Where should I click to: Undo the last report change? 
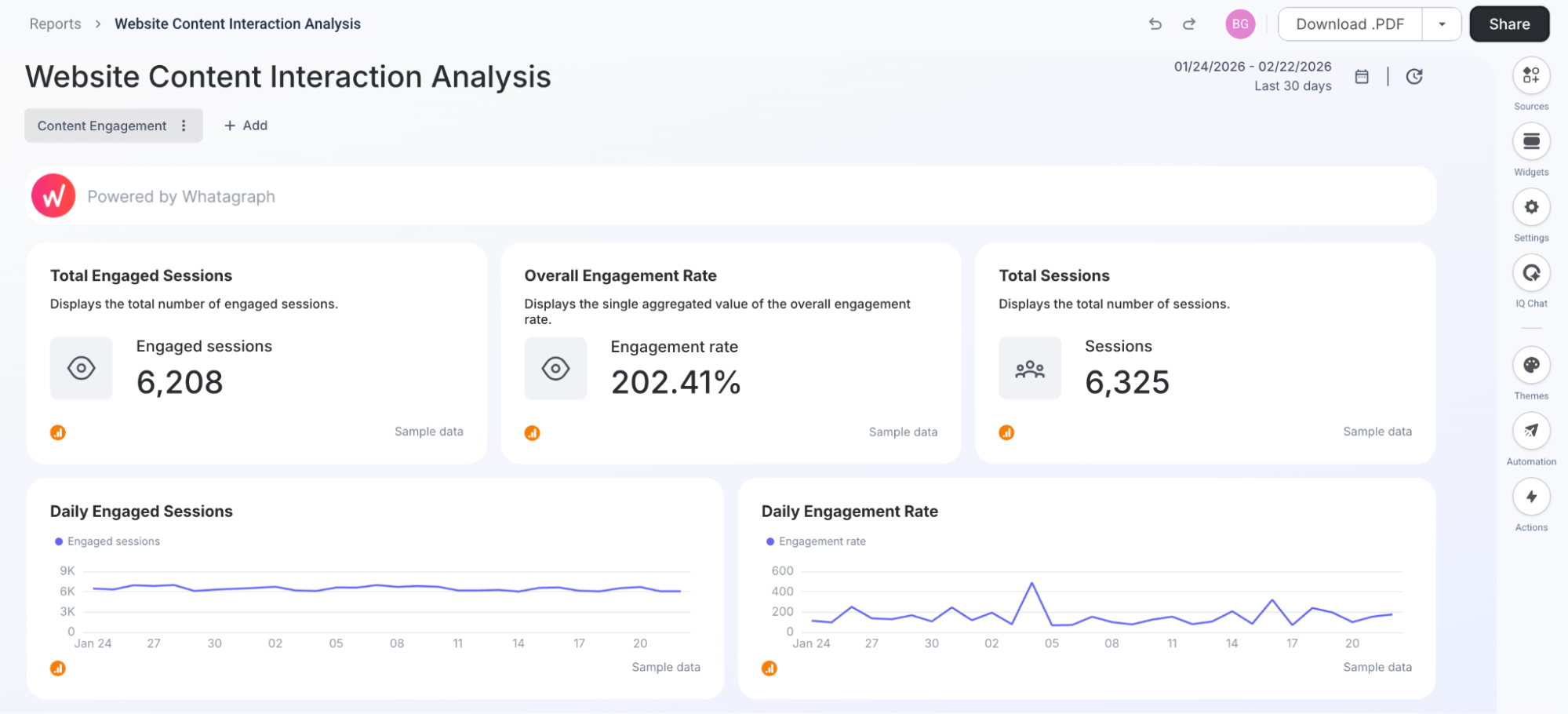point(1155,24)
